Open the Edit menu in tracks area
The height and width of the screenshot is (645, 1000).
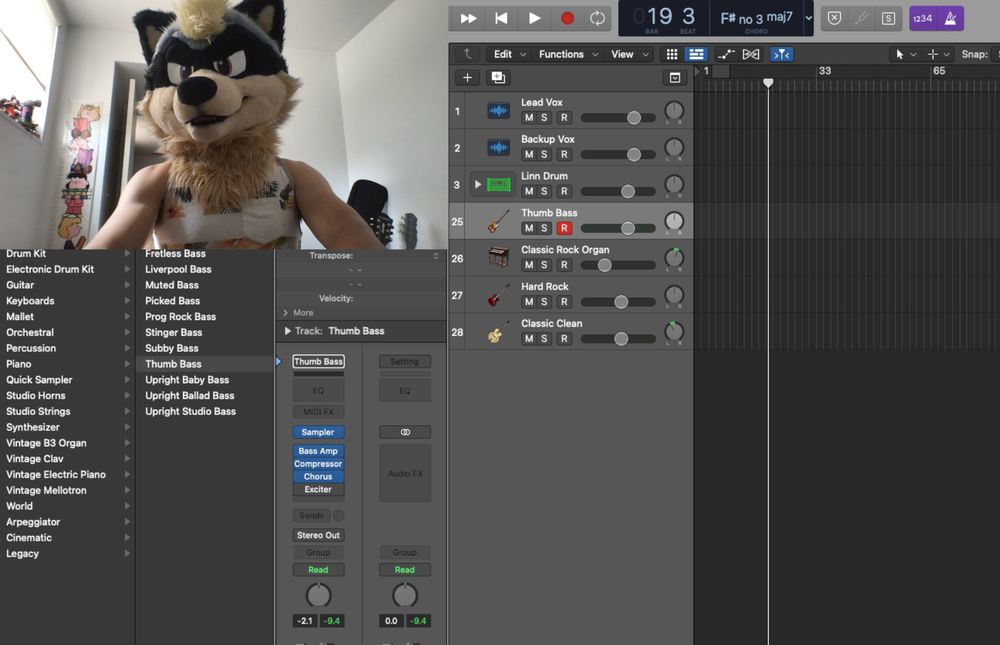pos(509,54)
